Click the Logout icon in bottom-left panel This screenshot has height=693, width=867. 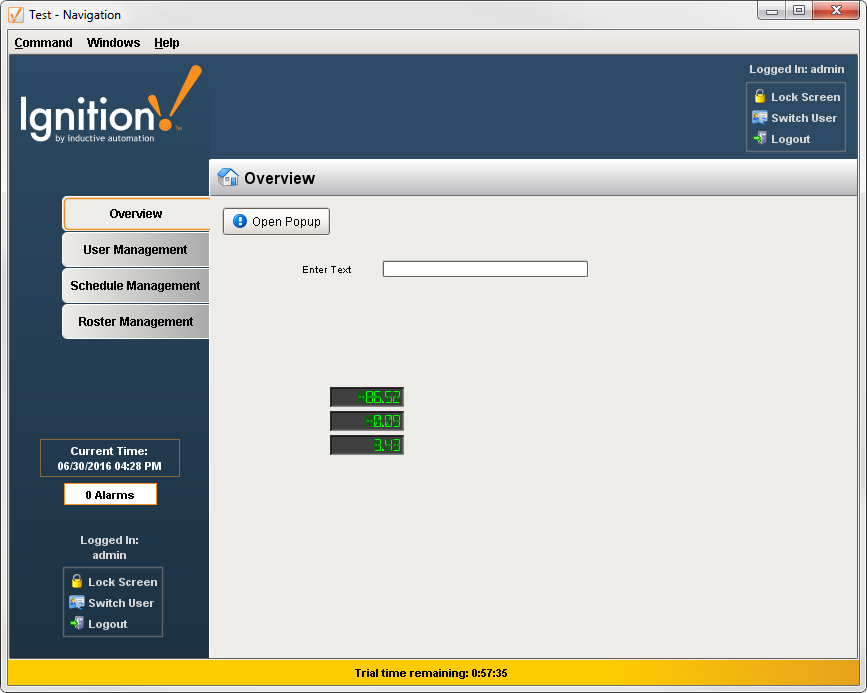point(77,623)
